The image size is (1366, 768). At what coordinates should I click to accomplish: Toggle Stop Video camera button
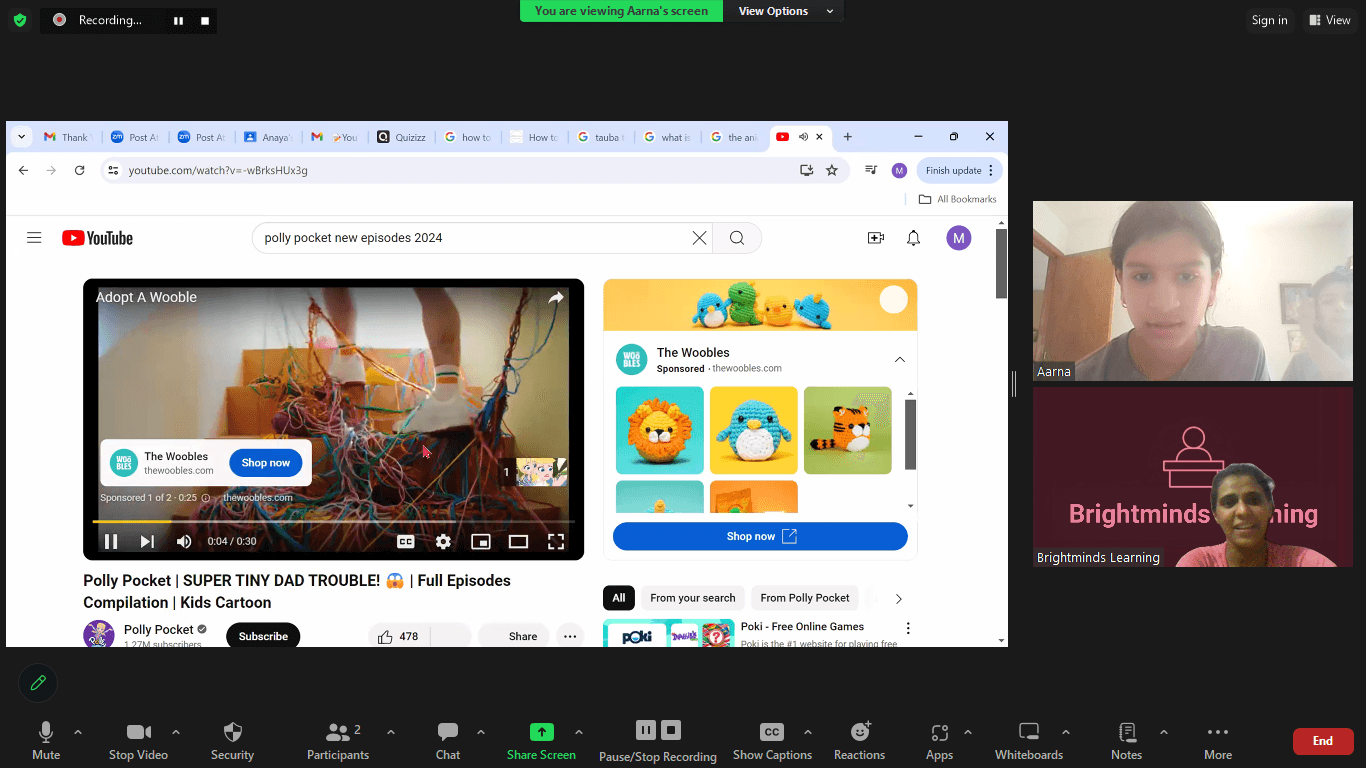tap(138, 740)
